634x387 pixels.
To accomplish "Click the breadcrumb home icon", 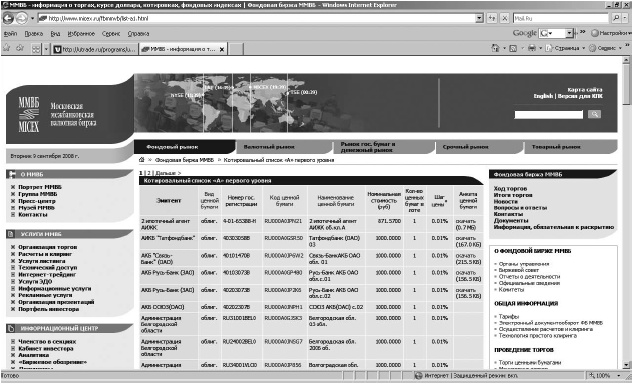I will (142, 160).
